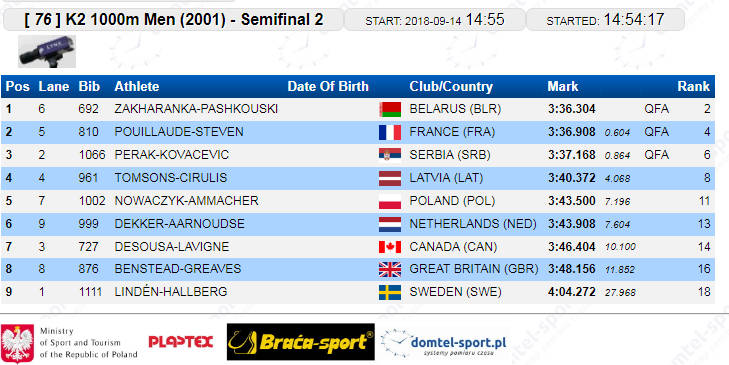Image resolution: width=729 pixels, height=365 pixels.
Task: Click the Canada flag icon
Action: (390, 246)
